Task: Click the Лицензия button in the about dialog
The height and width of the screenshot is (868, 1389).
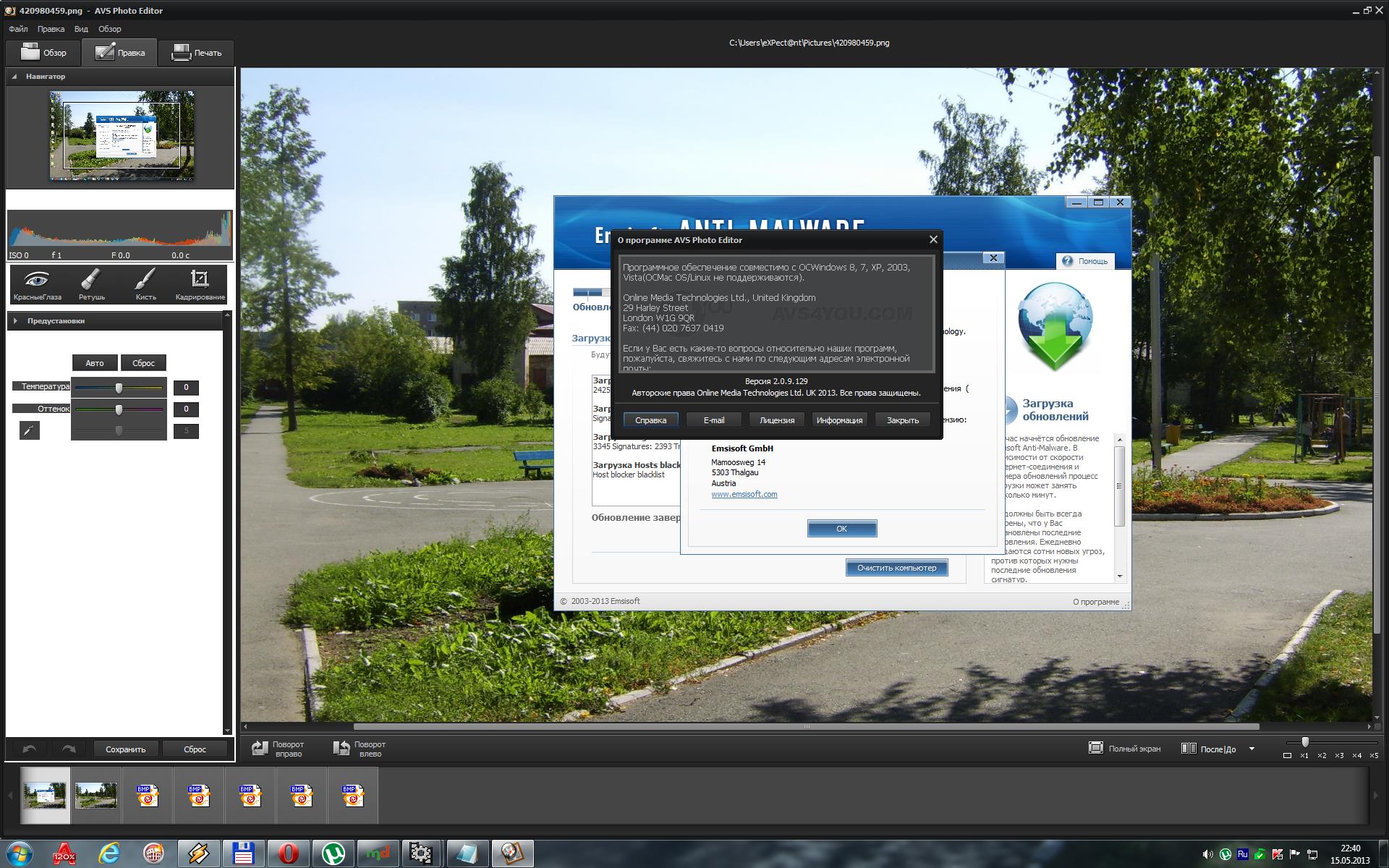Action: 777,420
